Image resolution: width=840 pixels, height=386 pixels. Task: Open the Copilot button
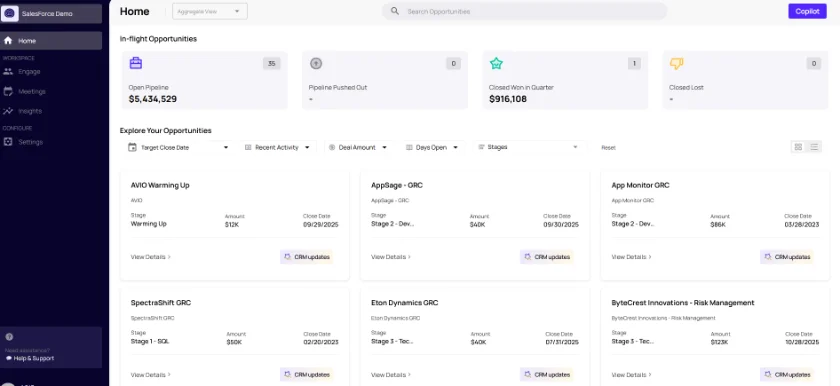pos(807,11)
